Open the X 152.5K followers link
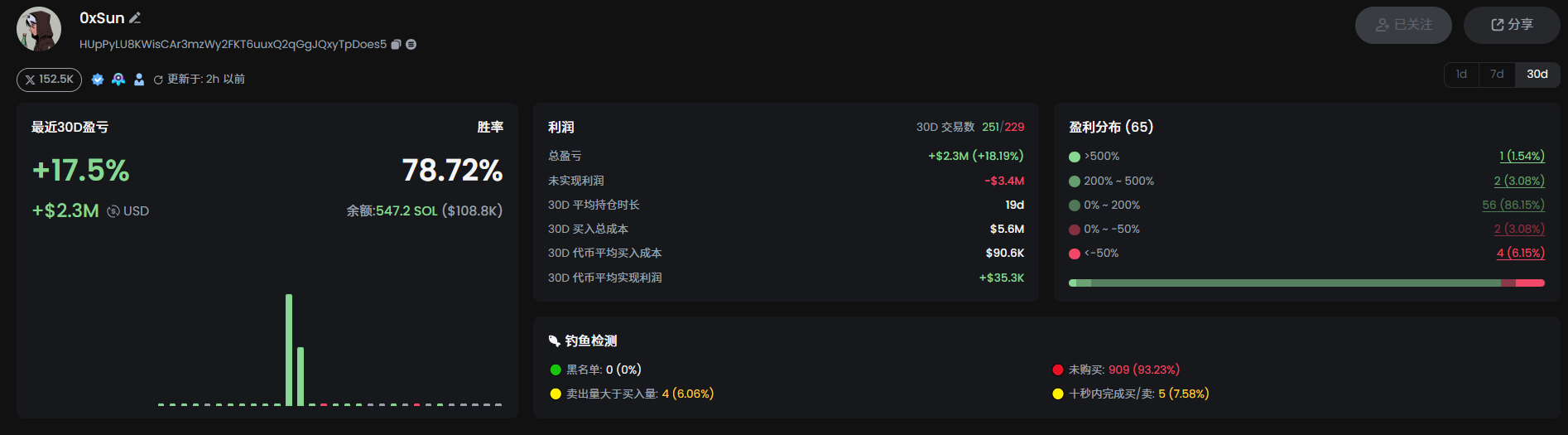 coord(49,80)
